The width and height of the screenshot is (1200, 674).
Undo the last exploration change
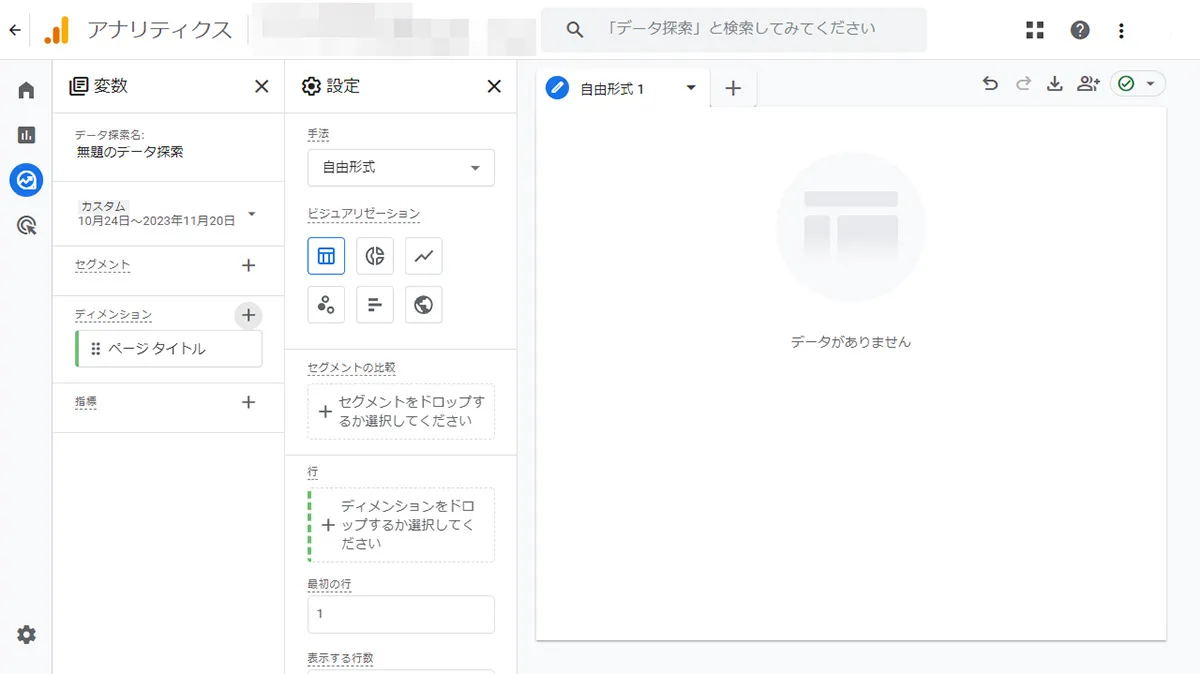990,84
